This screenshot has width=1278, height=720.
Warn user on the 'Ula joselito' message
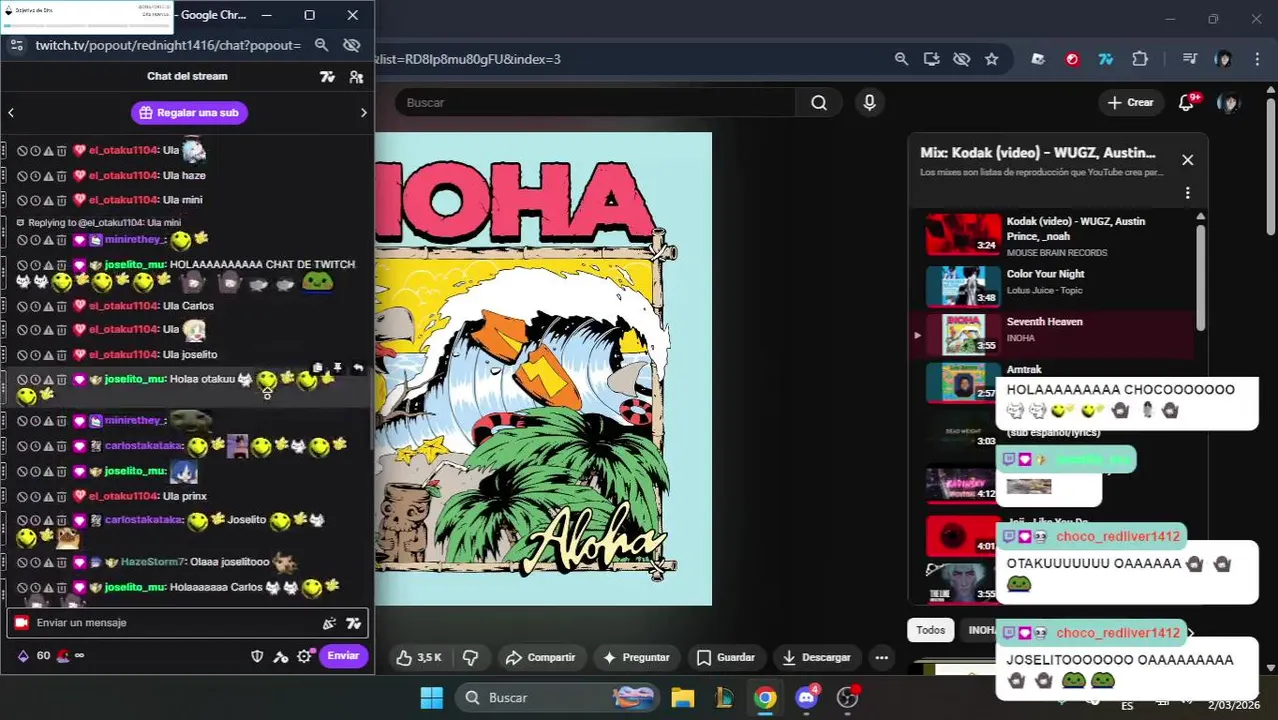48,355
